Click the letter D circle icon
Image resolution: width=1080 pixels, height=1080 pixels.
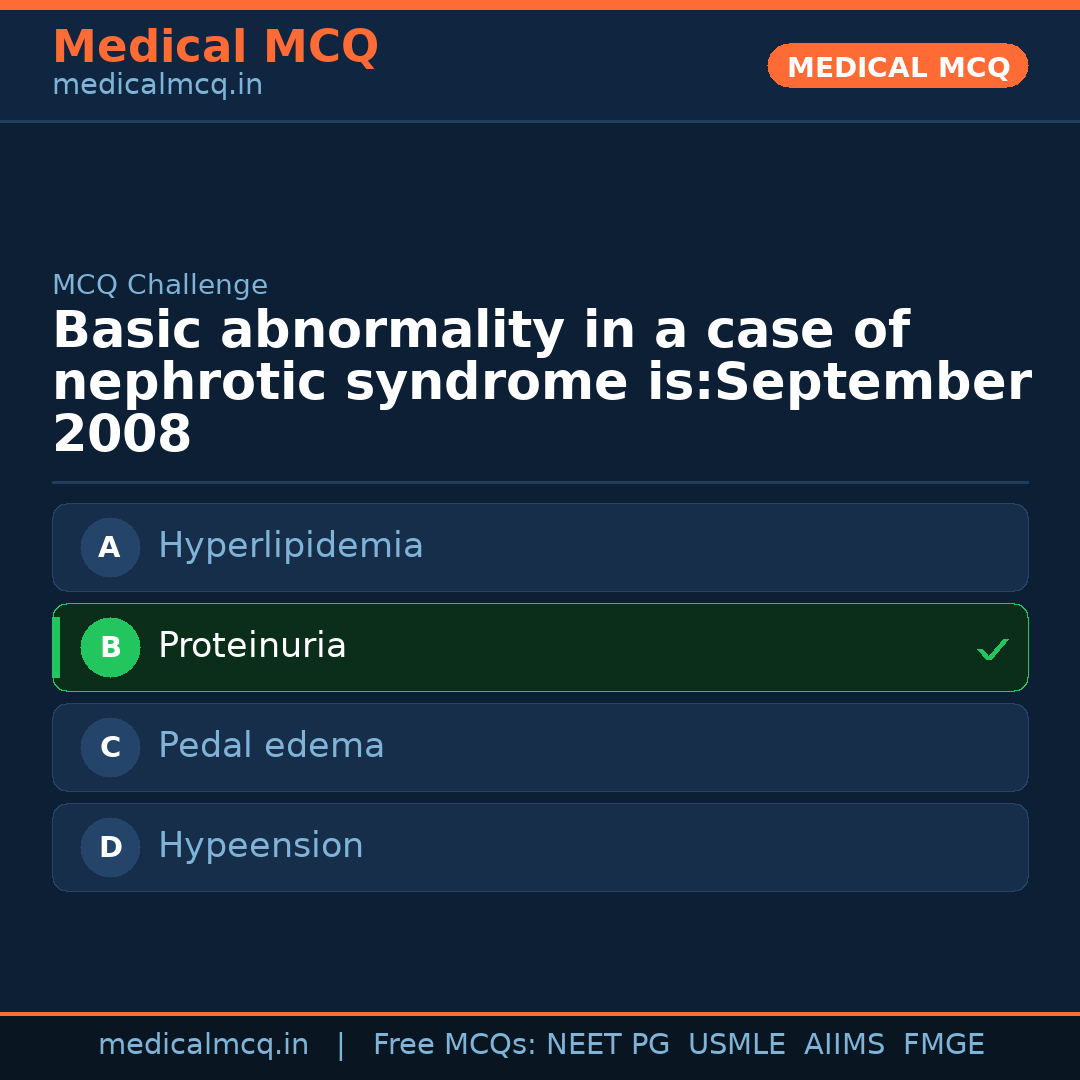point(110,847)
